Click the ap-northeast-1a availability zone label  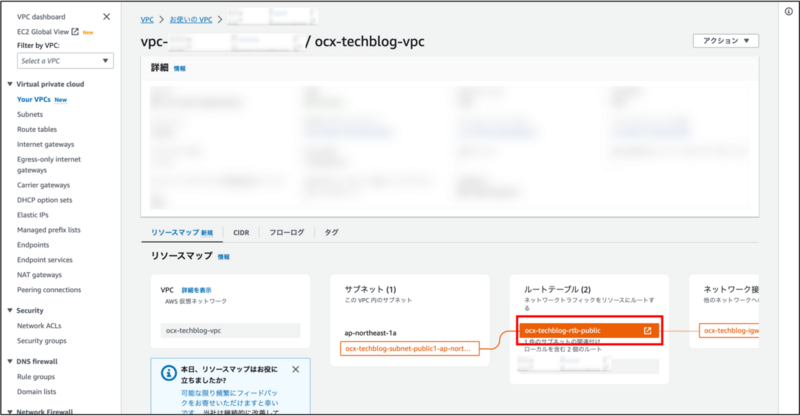pos(370,333)
